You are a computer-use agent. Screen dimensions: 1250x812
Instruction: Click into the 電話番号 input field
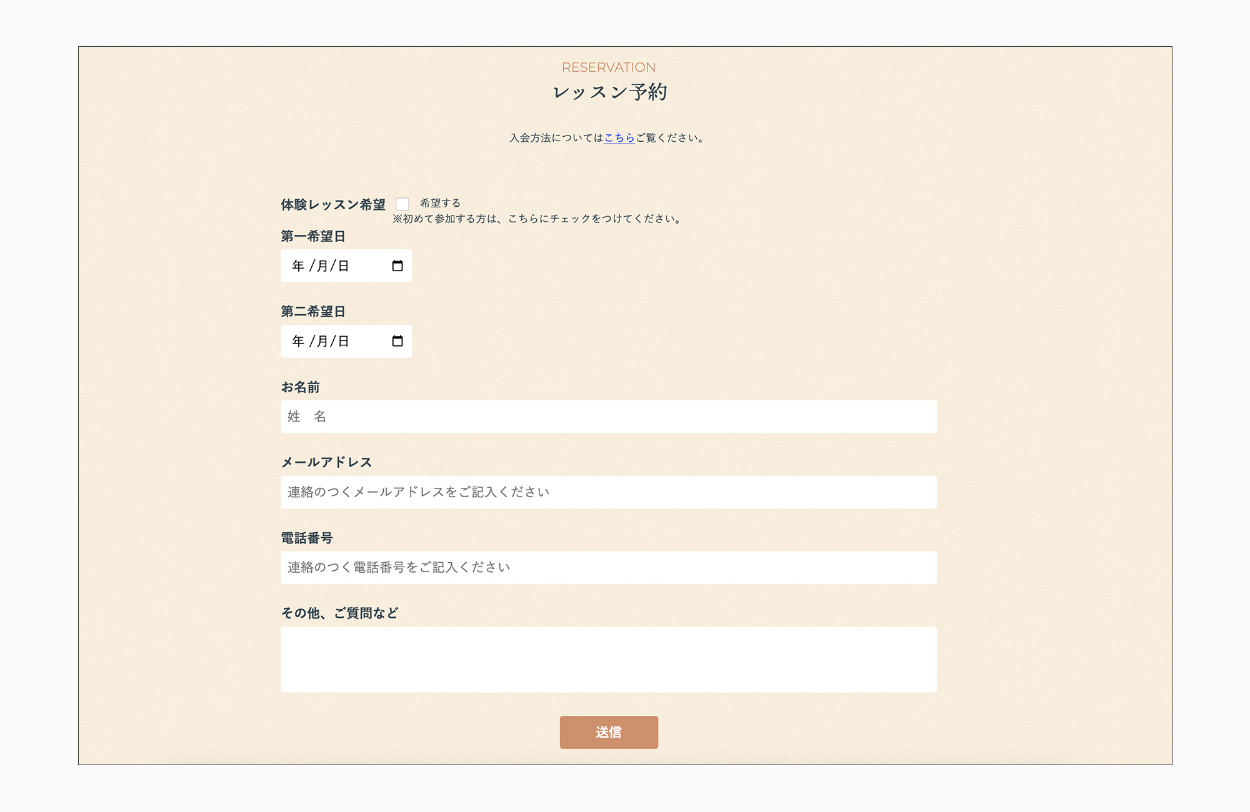[x=608, y=567]
